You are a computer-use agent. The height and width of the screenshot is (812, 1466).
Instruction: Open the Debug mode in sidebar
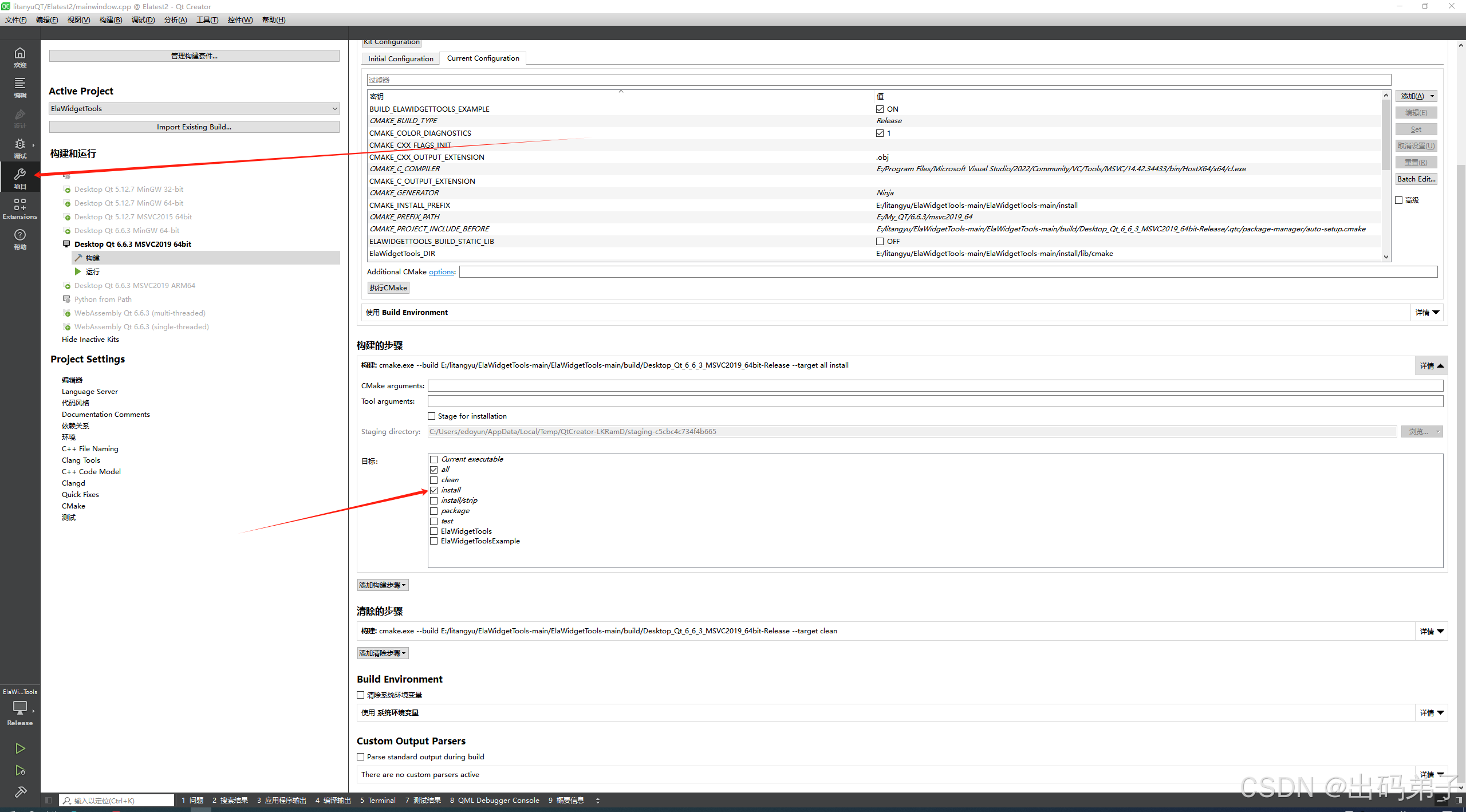coord(20,148)
